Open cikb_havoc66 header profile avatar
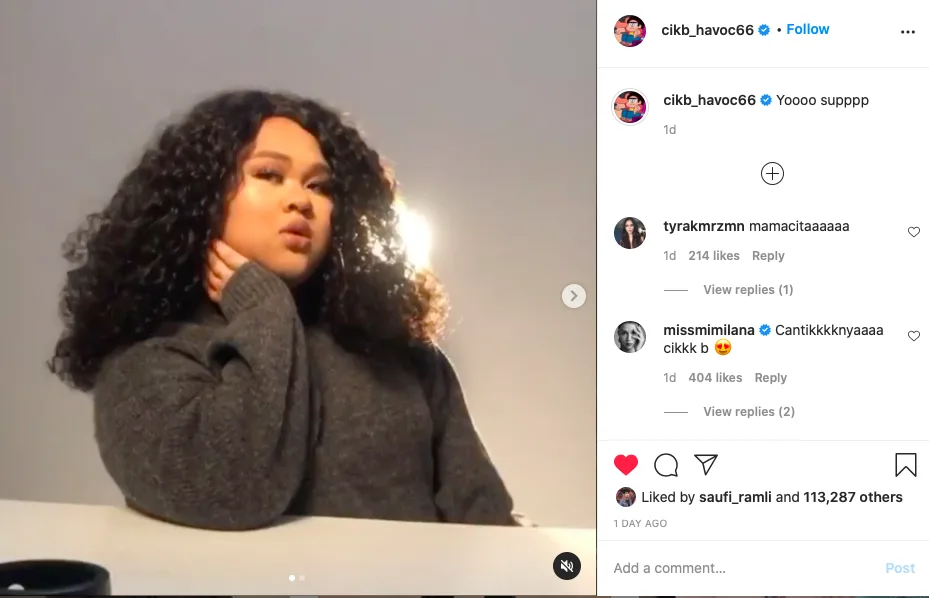Viewport: 929px width, 598px height. (630, 30)
